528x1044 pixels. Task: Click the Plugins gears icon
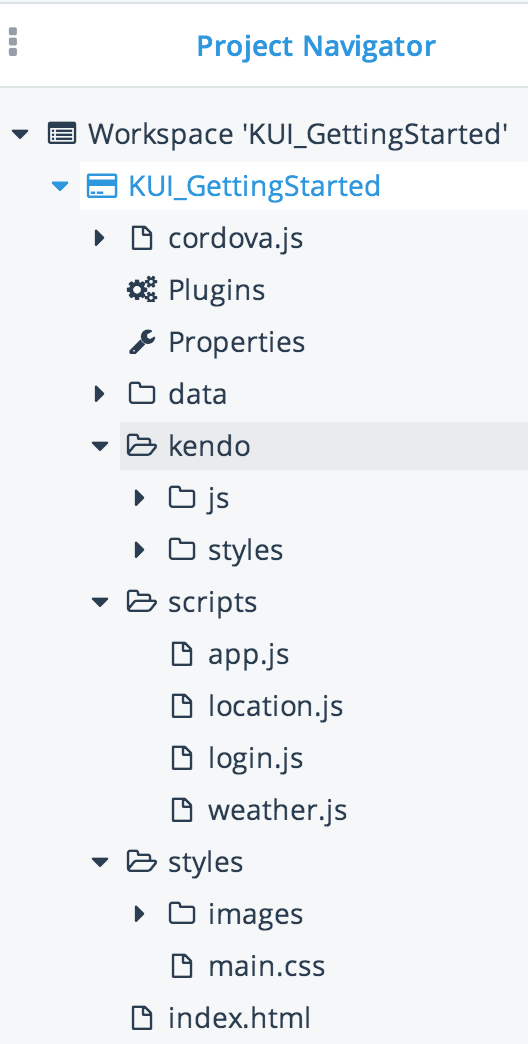click(x=142, y=290)
